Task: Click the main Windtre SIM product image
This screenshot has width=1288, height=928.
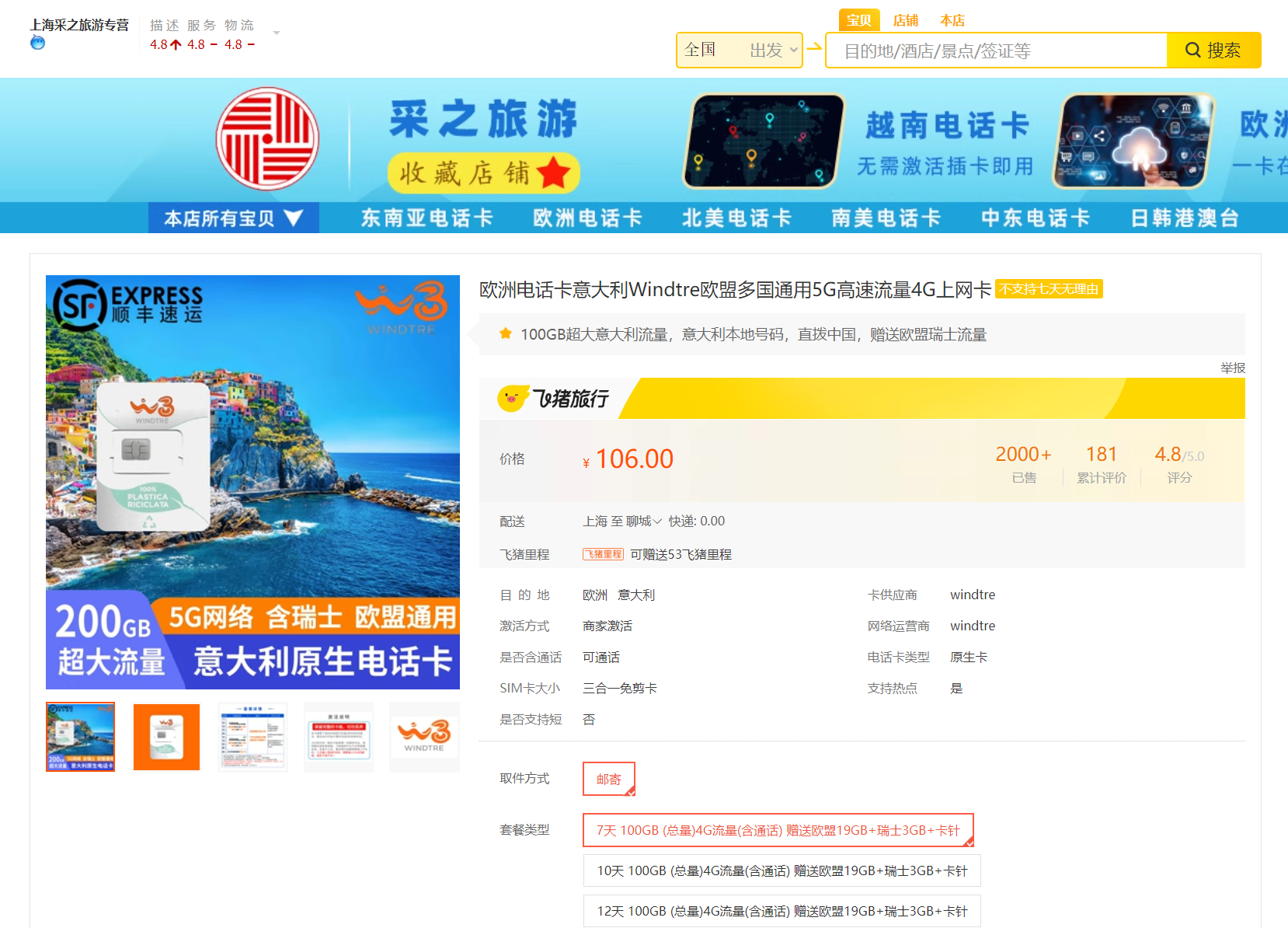Action: (252, 482)
